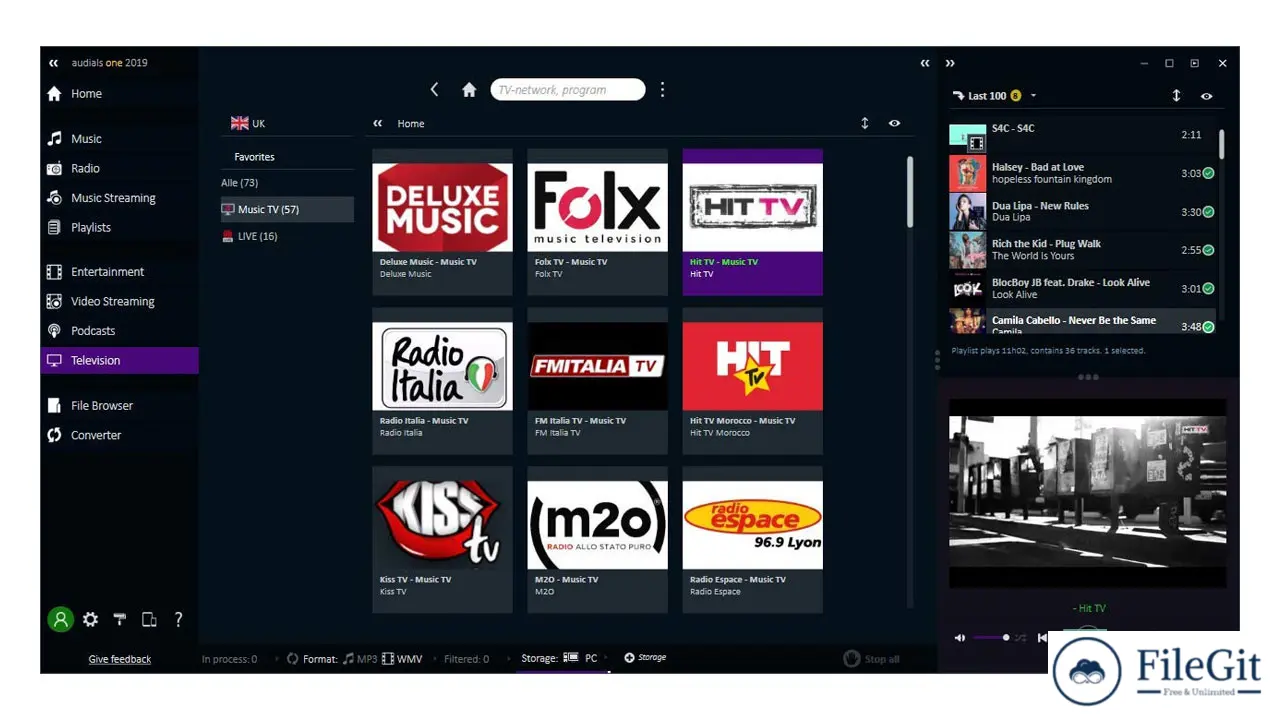Click the Entertainment film icon
1280x720 pixels.
54,272
